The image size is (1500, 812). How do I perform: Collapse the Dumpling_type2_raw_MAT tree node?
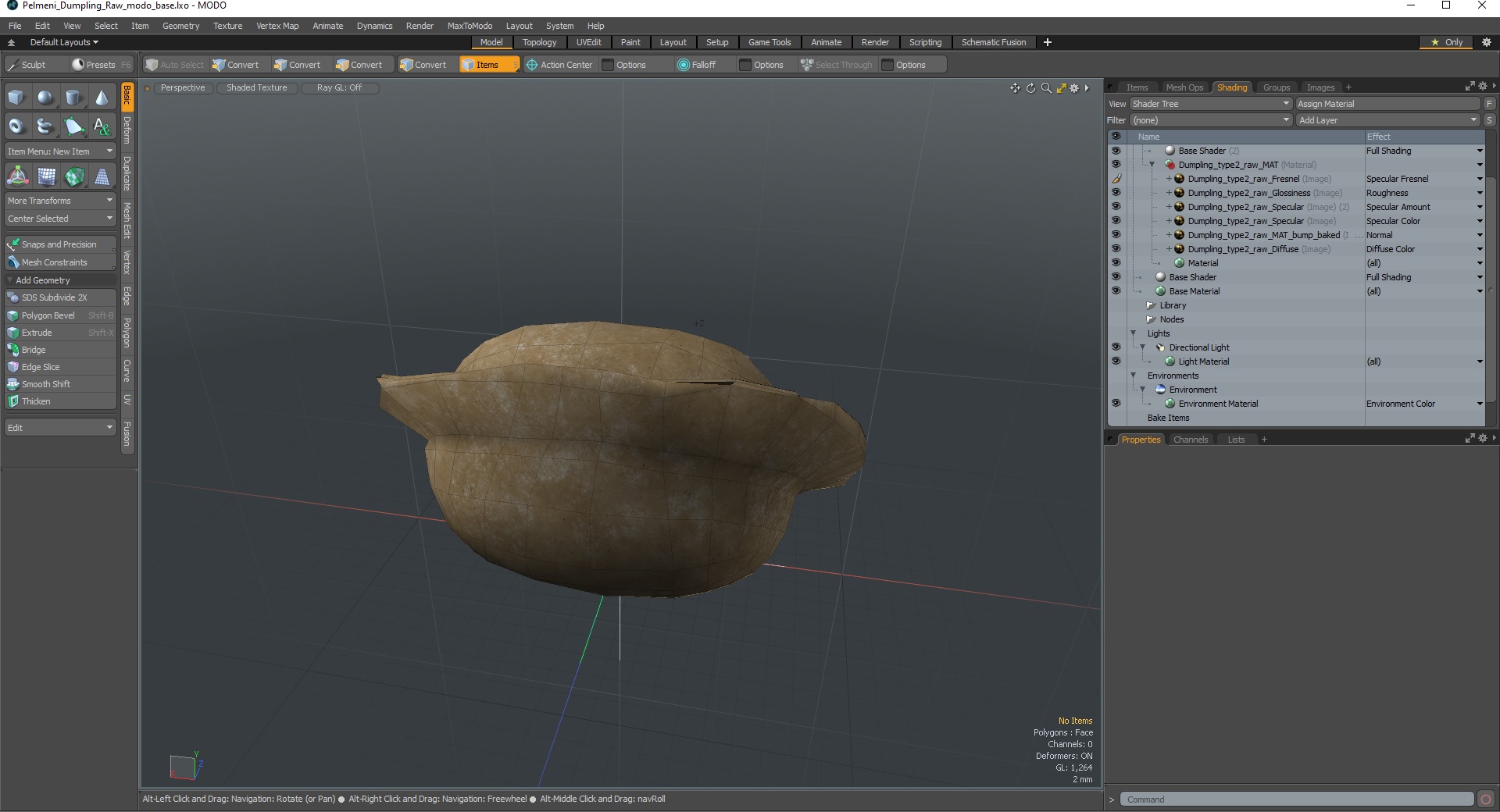(1152, 165)
